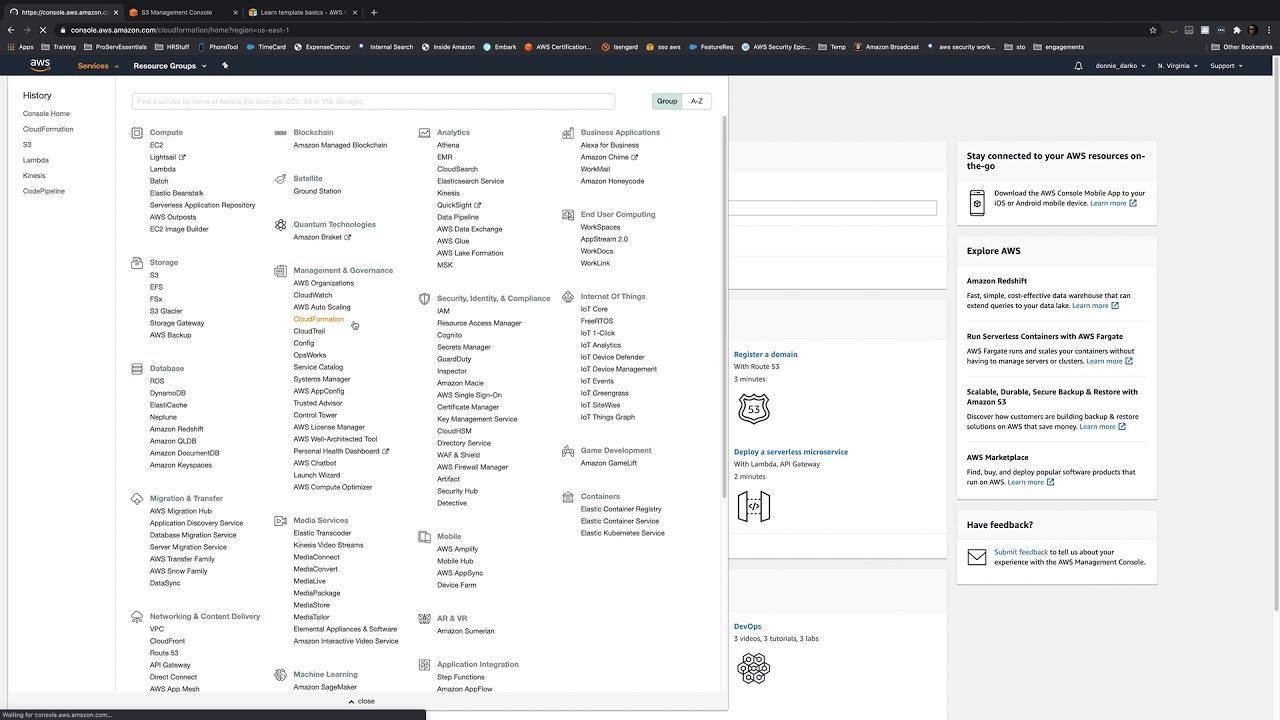Click the DevOps hexagon cluster icon
Image resolution: width=1280 pixels, height=720 pixels.
tap(754, 667)
